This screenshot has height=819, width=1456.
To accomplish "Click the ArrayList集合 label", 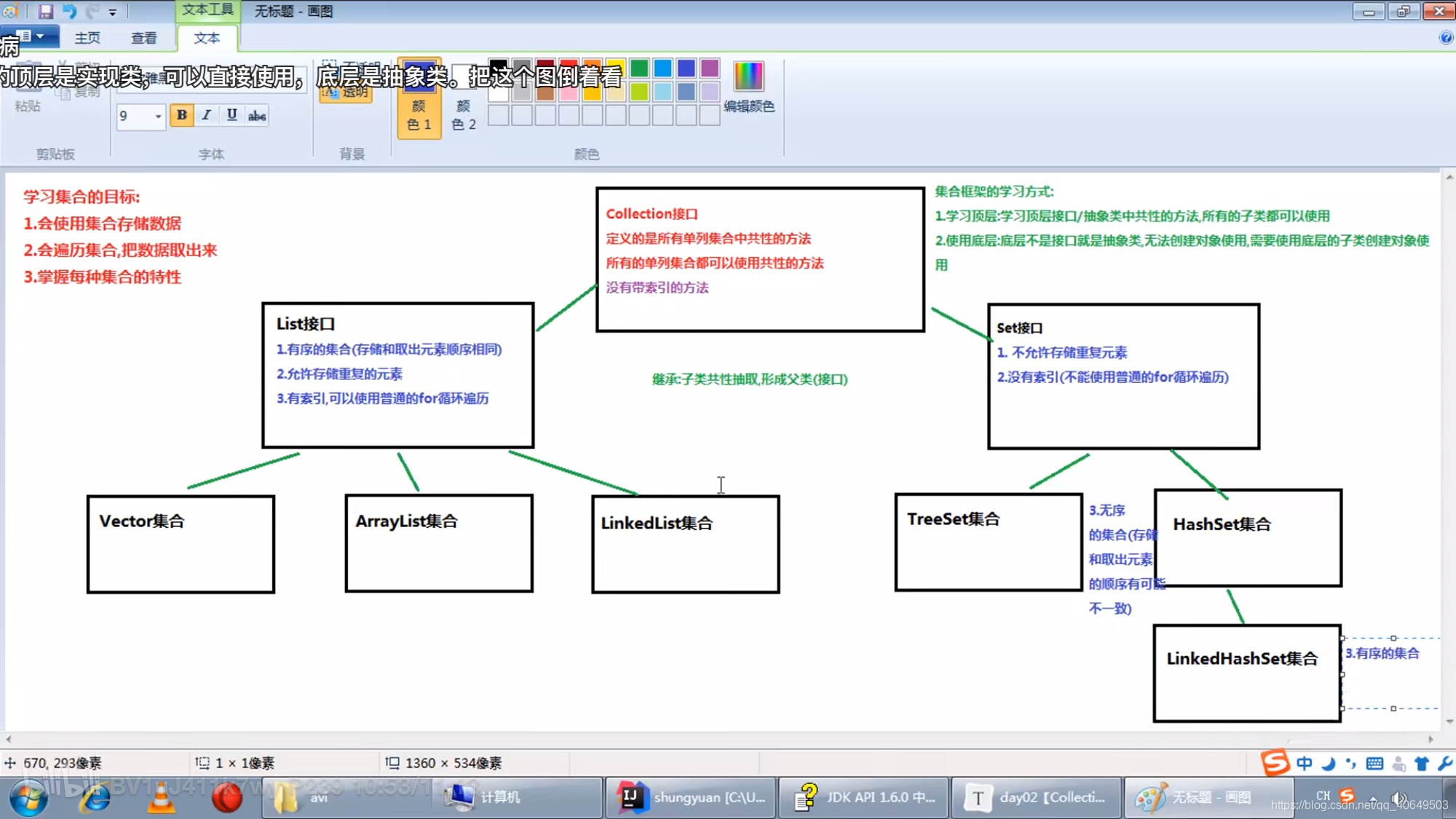I will tap(407, 521).
